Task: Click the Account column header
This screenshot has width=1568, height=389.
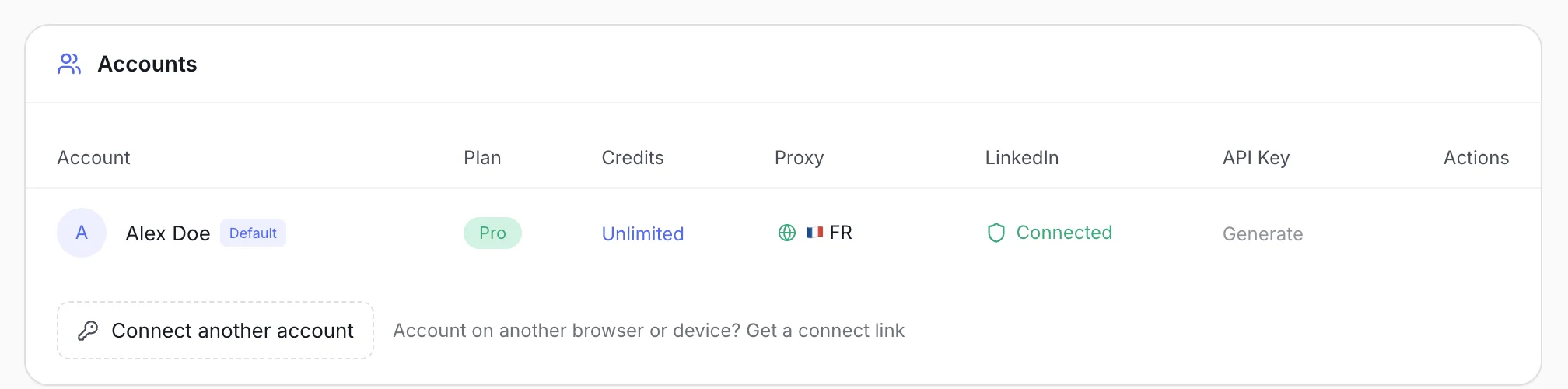Action: (93, 158)
